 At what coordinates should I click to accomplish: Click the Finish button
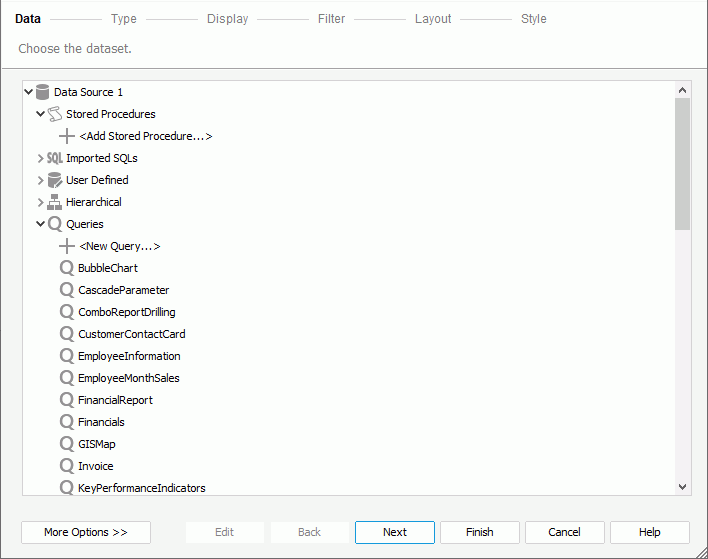[480, 532]
